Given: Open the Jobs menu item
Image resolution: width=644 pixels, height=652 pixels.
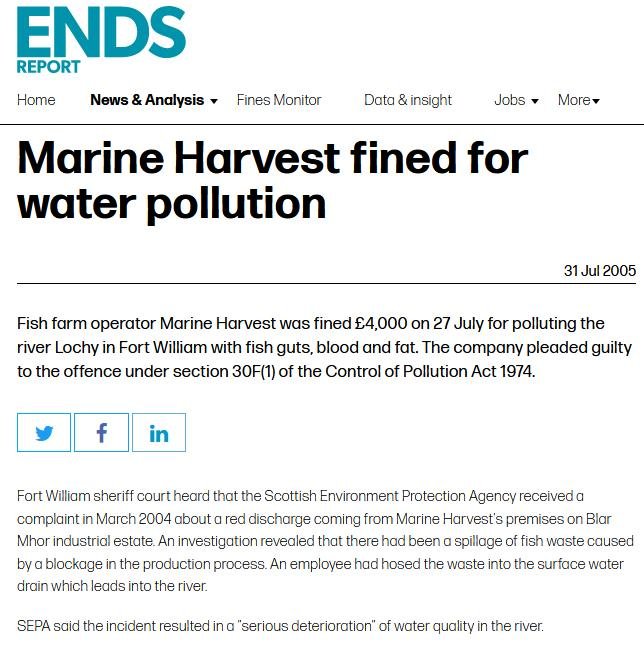Looking at the screenshot, I should [510, 100].
